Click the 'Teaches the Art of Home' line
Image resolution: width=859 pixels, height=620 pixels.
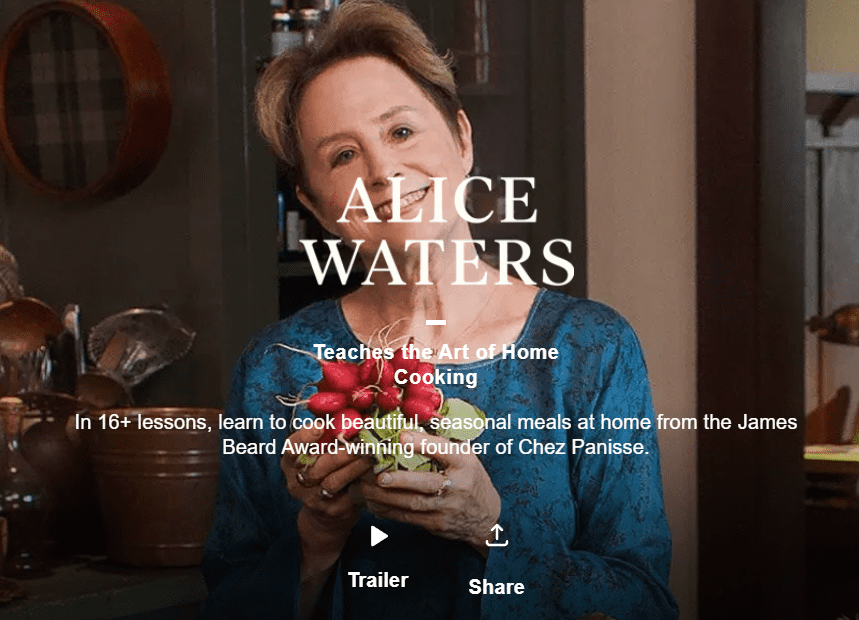[436, 352]
